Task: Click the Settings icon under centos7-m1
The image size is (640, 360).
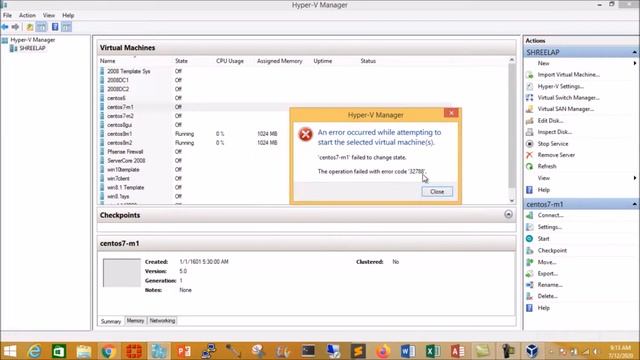Action: click(529, 227)
